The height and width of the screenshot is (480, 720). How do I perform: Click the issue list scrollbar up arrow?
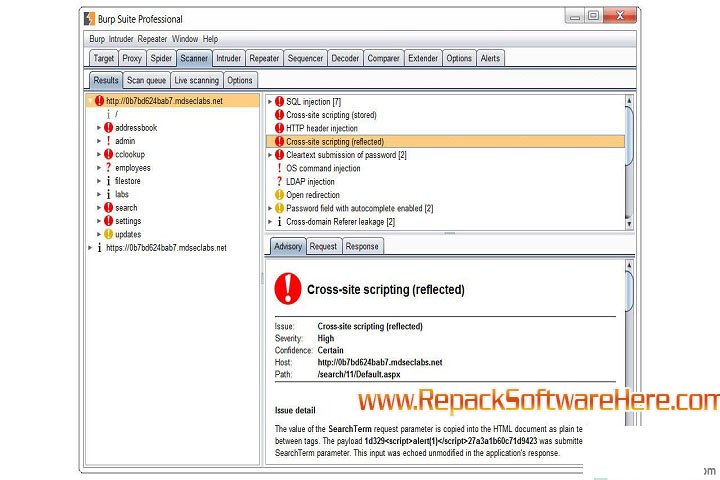pos(629,100)
